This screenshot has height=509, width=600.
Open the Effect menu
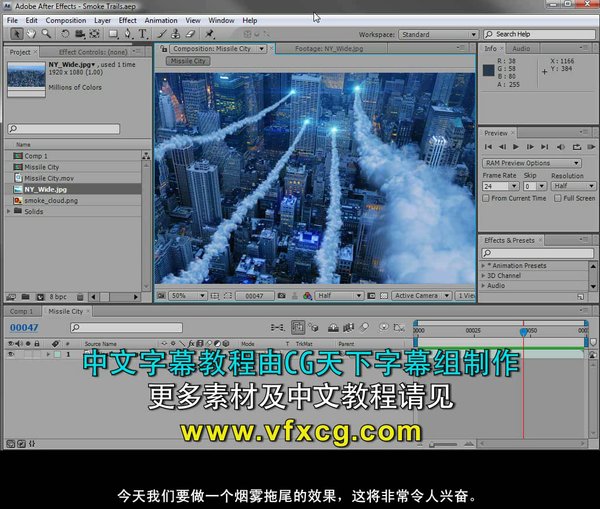[x=127, y=20]
